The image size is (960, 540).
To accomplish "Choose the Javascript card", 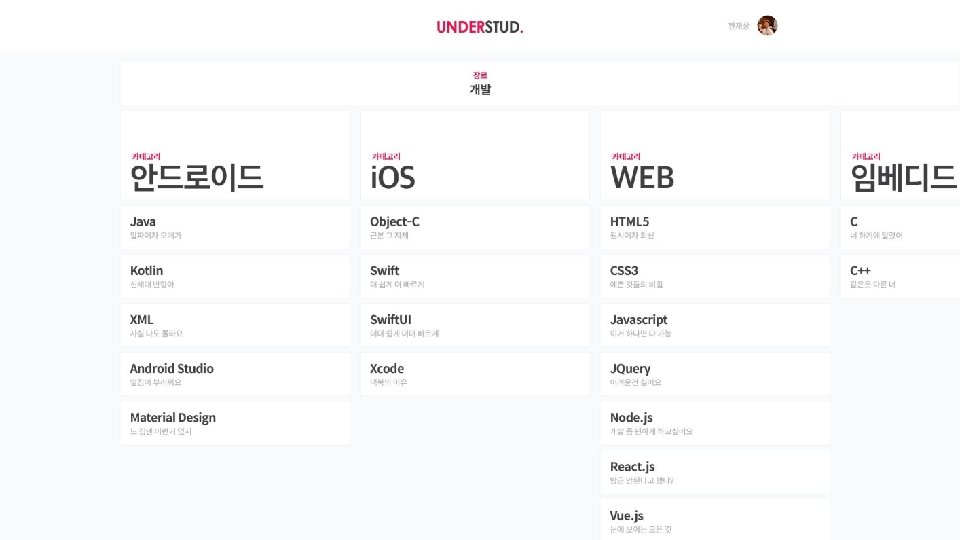I will [715, 325].
